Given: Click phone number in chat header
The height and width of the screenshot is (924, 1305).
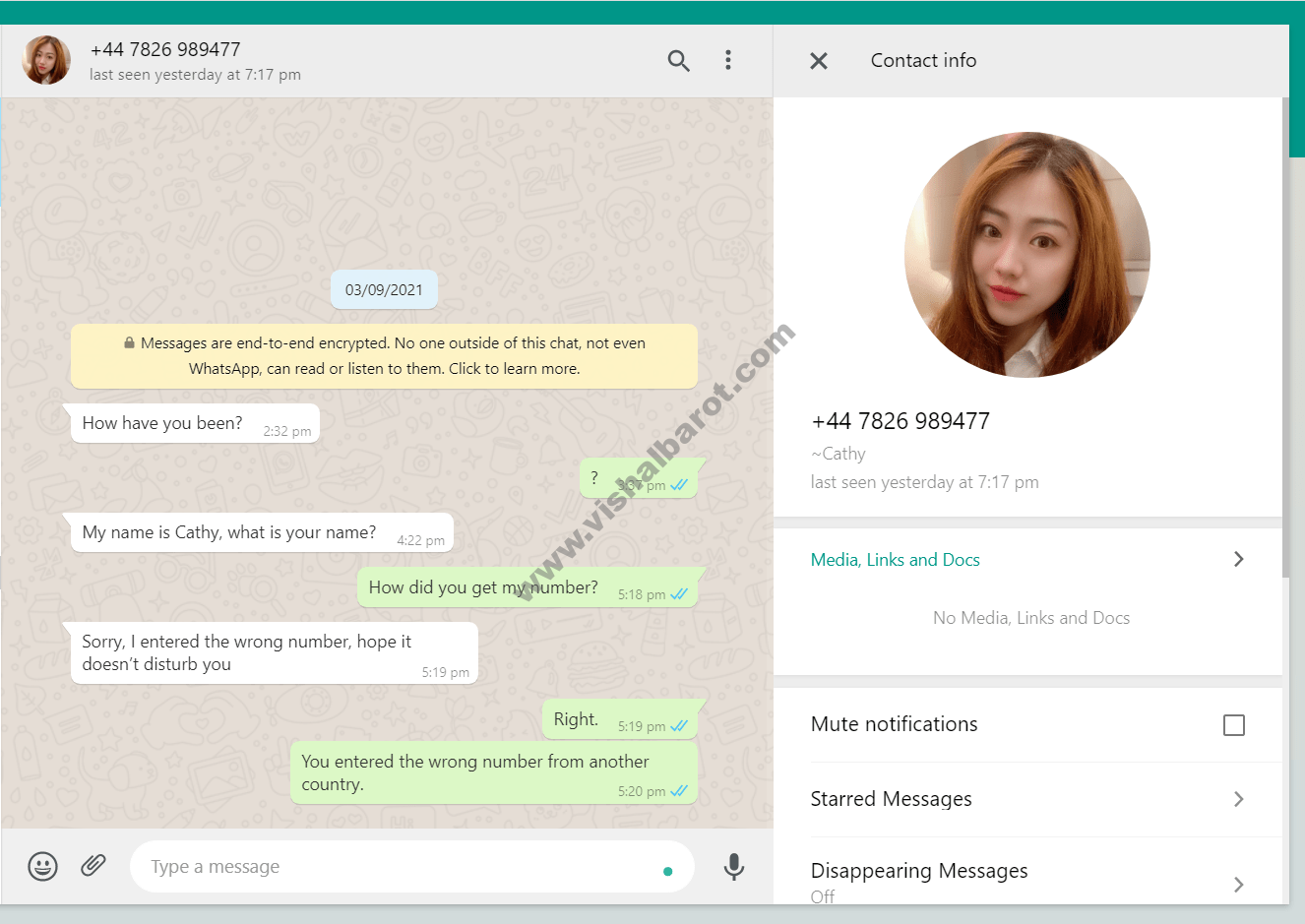Looking at the screenshot, I should tap(165, 49).
